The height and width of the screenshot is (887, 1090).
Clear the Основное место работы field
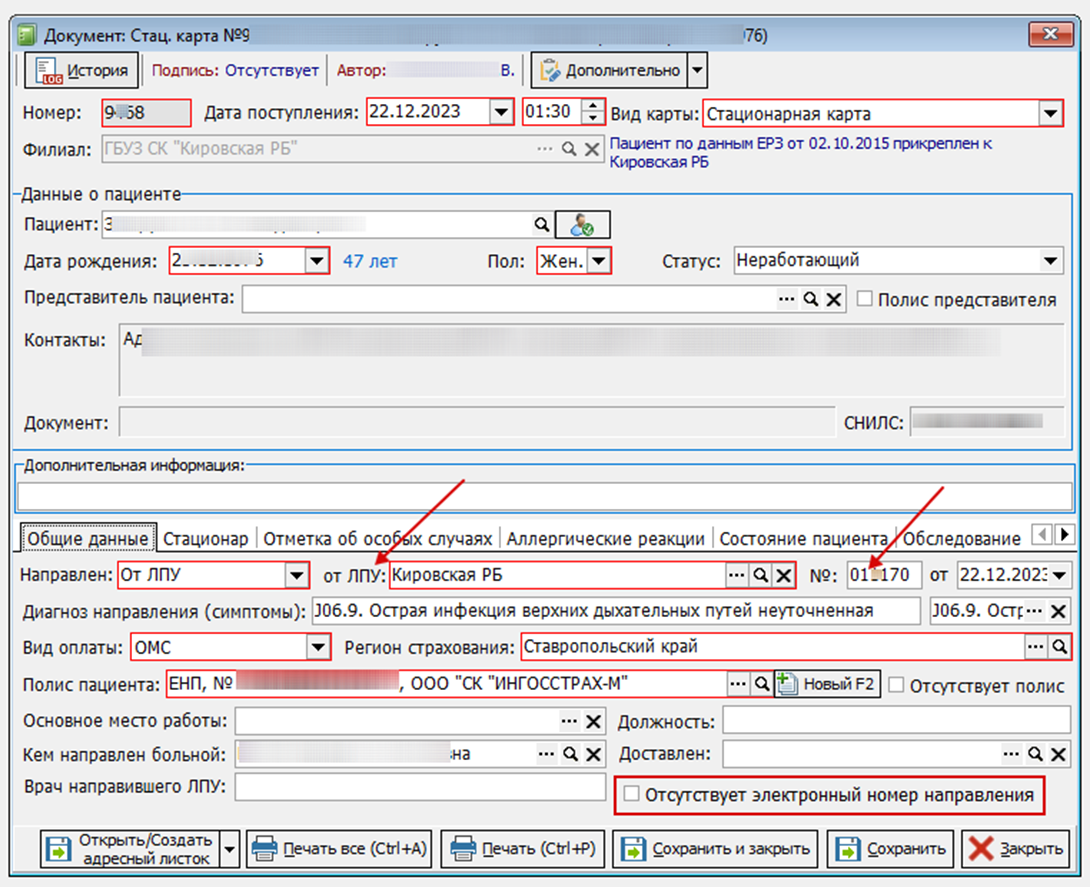[593, 721]
